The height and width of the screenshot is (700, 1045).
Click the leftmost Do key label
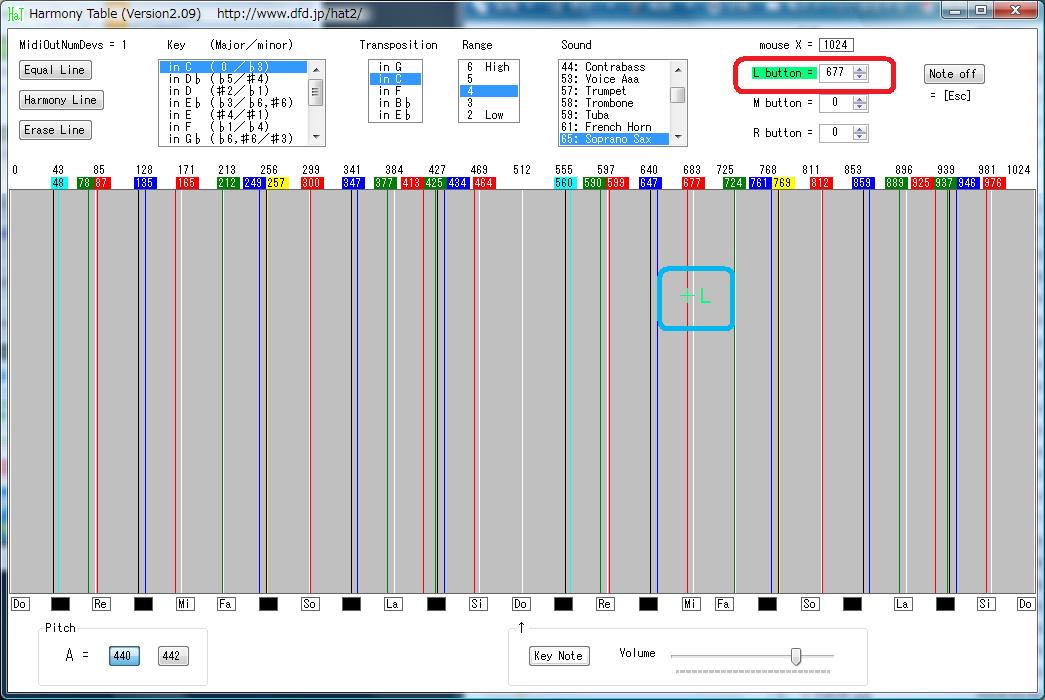pyautogui.click(x=20, y=604)
